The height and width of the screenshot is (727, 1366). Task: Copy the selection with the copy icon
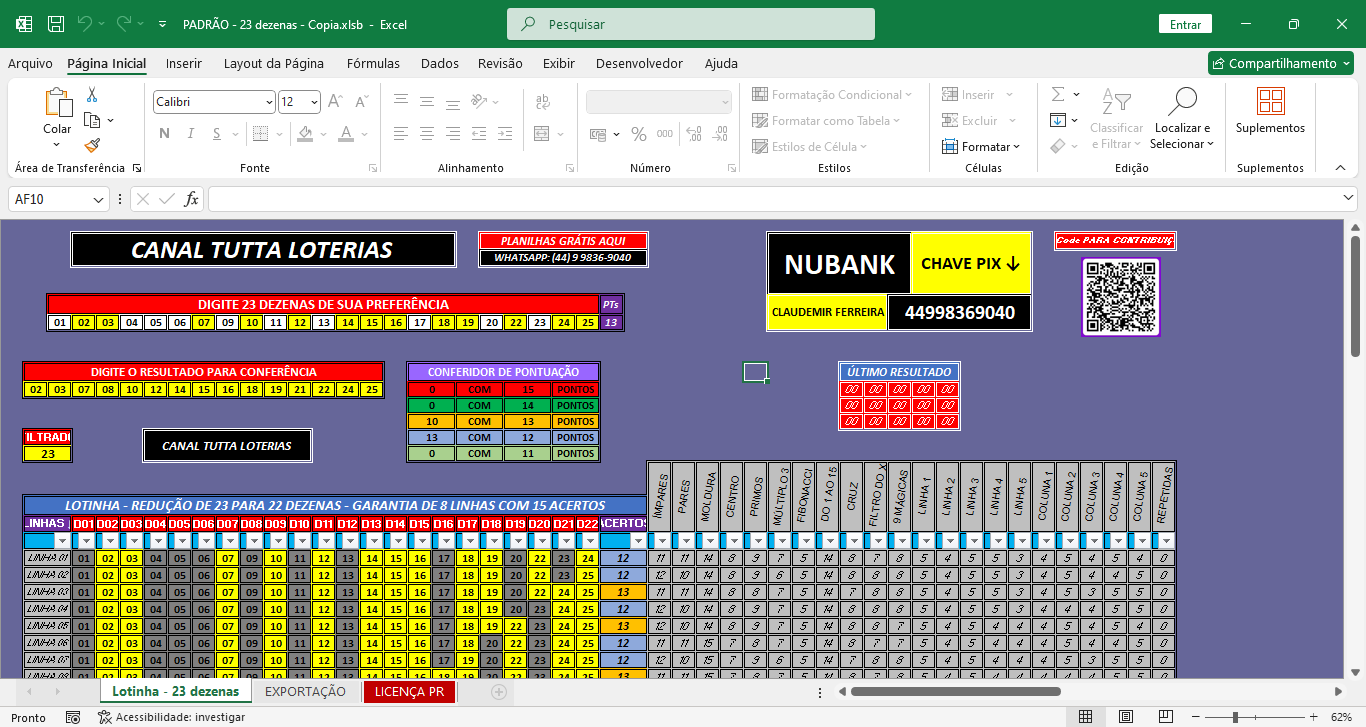pyautogui.click(x=92, y=120)
